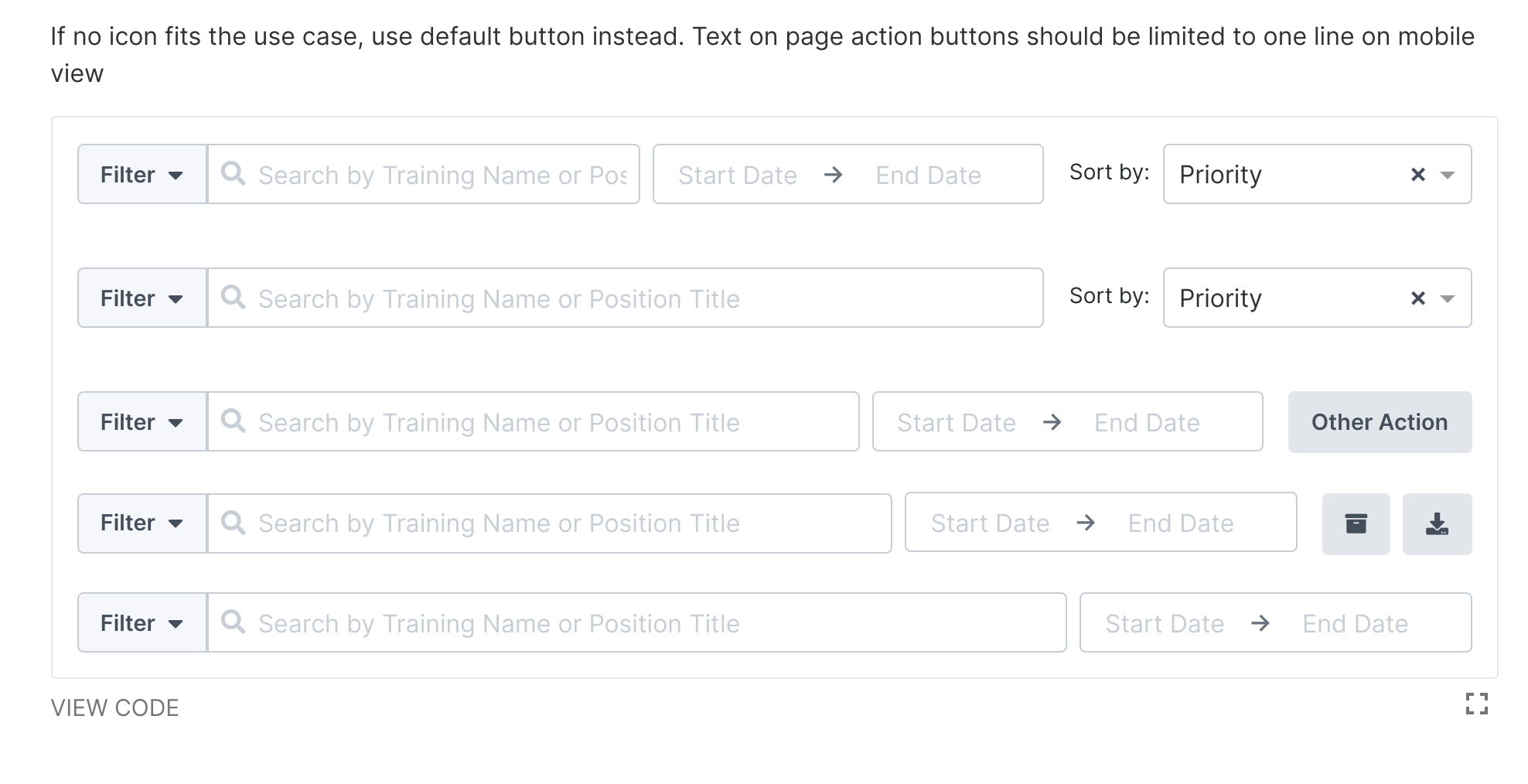Click the VIEW CODE link
The width and height of the screenshot is (1528, 784).
tap(115, 707)
